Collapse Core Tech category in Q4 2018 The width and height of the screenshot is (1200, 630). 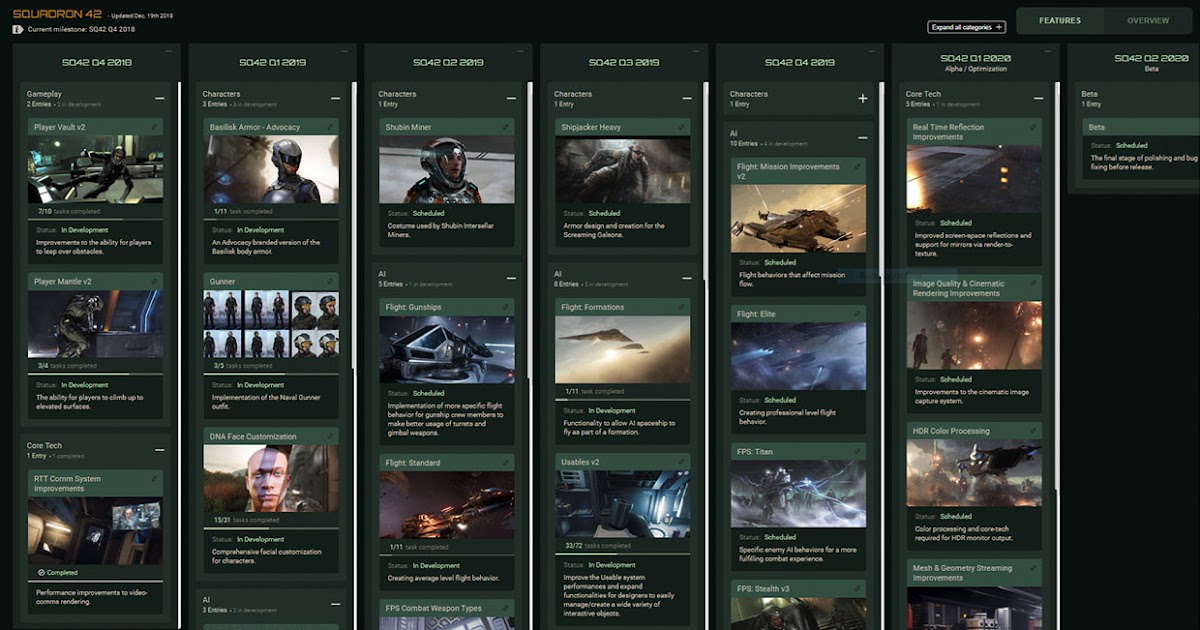159,450
